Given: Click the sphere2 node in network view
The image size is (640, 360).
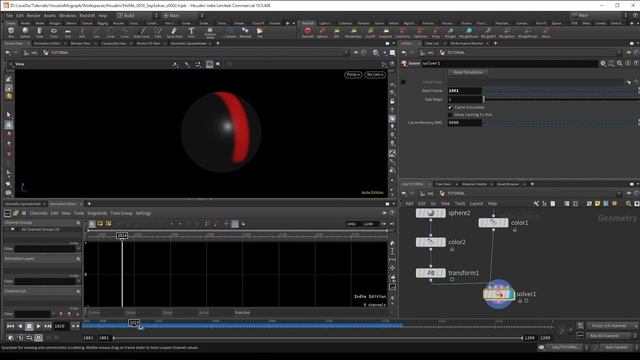Looking at the screenshot, I should 431,213.
